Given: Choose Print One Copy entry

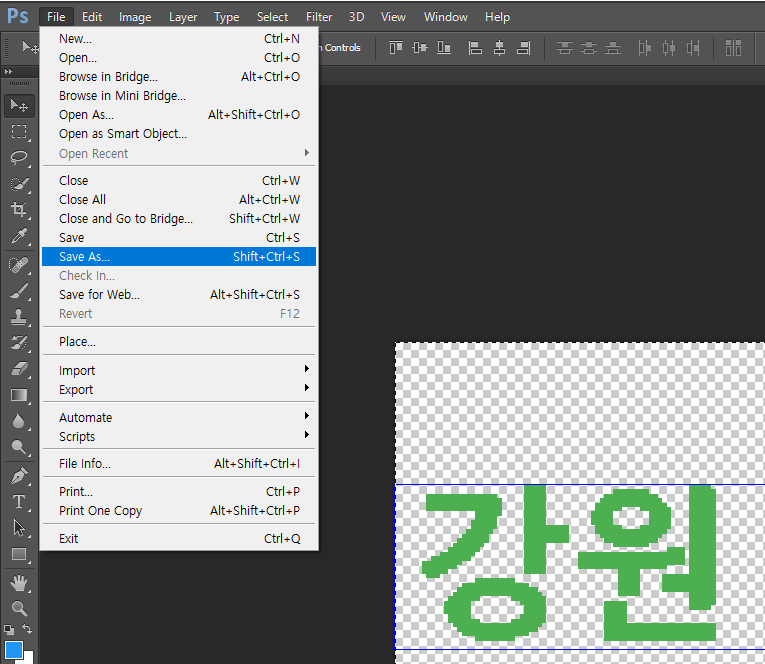Looking at the screenshot, I should (x=179, y=511).
